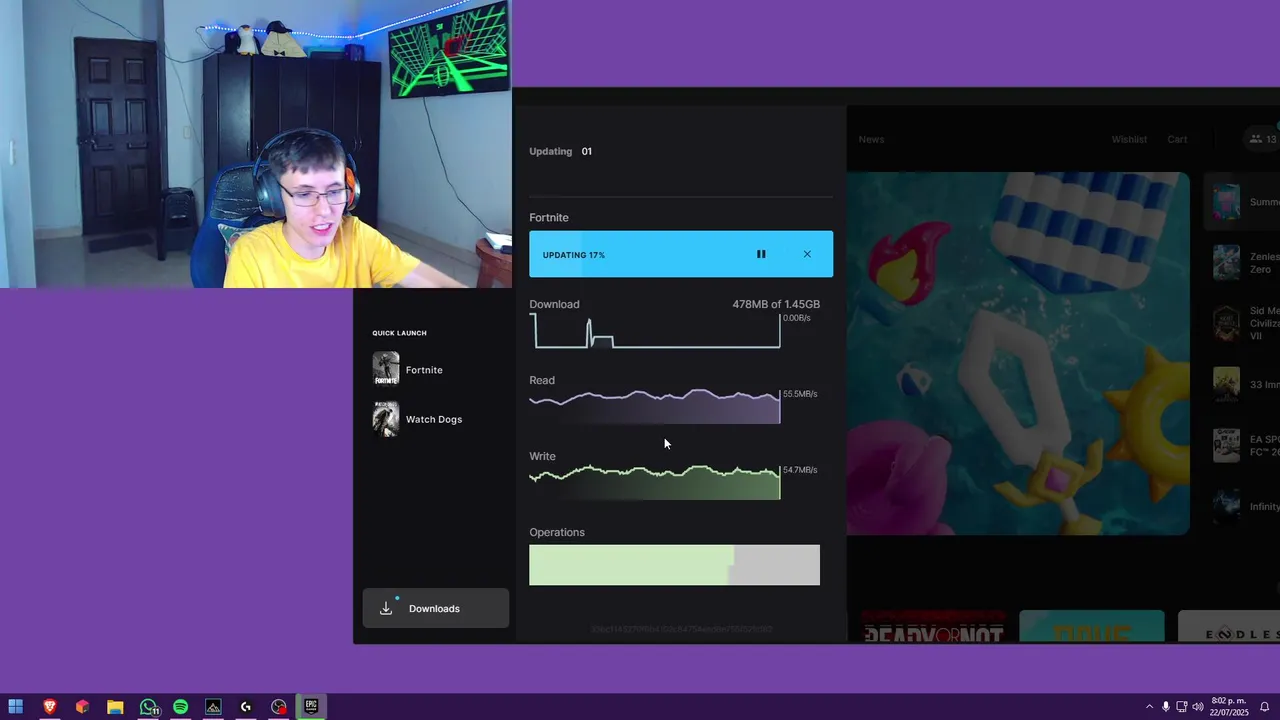This screenshot has height=720, width=1280.
Task: Click the microphone tray icon
Action: coord(1166,707)
